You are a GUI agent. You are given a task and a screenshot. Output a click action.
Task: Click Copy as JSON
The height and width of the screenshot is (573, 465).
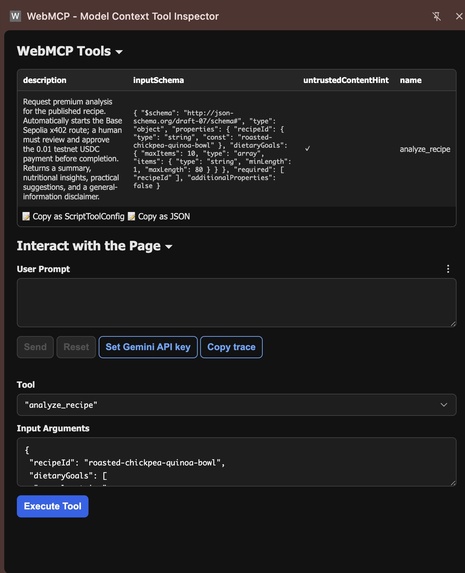click(159, 216)
